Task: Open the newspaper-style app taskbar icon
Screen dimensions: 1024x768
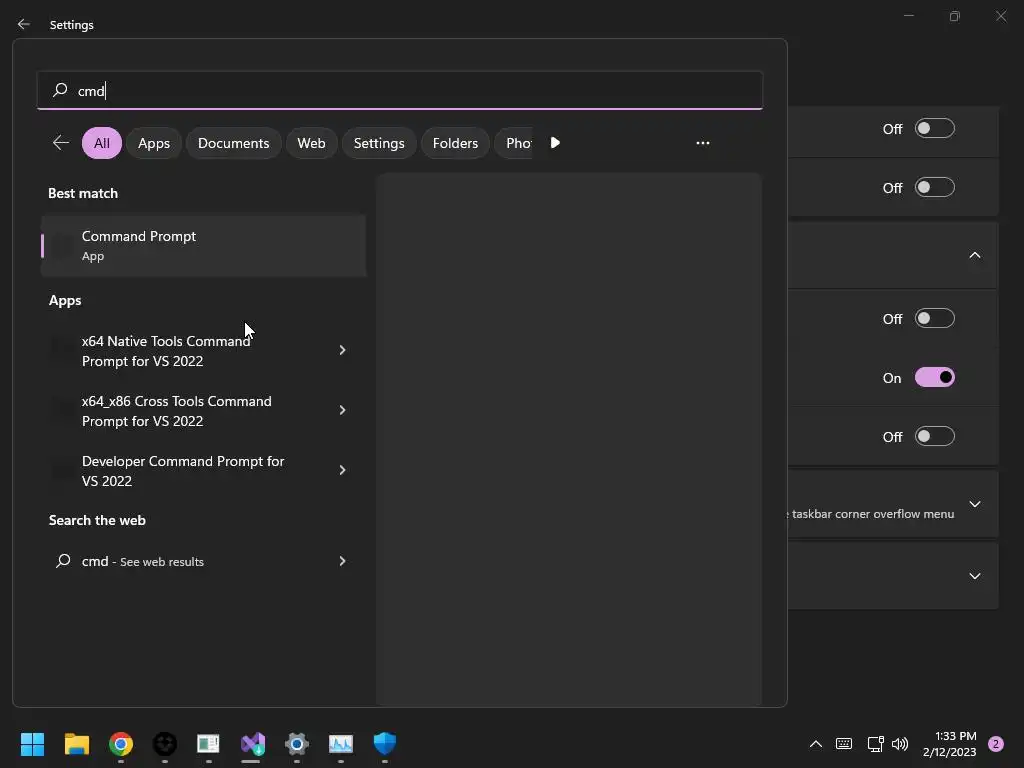Action: tap(208, 743)
